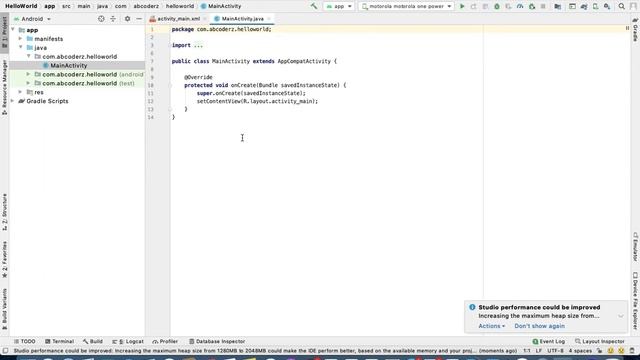Collapse the app module tree node
This screenshot has height=360, width=640.
13,30
